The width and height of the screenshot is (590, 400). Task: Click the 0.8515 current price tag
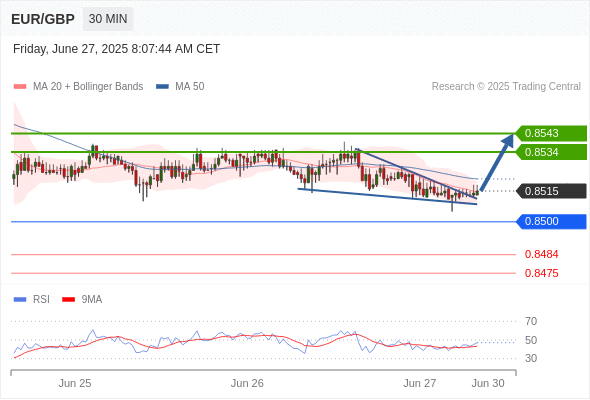[x=550, y=191]
